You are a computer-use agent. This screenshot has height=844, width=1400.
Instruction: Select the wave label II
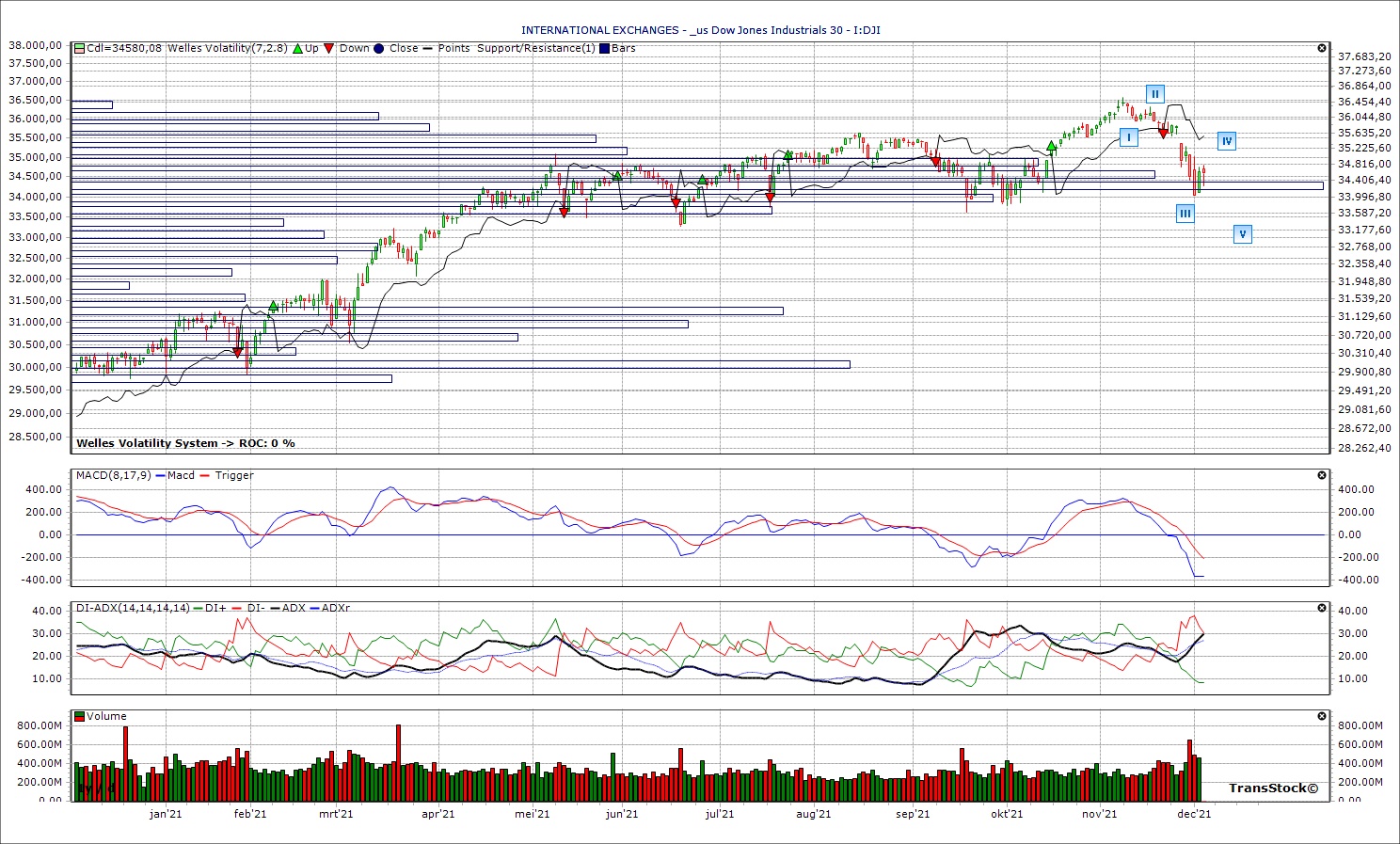pos(1155,94)
